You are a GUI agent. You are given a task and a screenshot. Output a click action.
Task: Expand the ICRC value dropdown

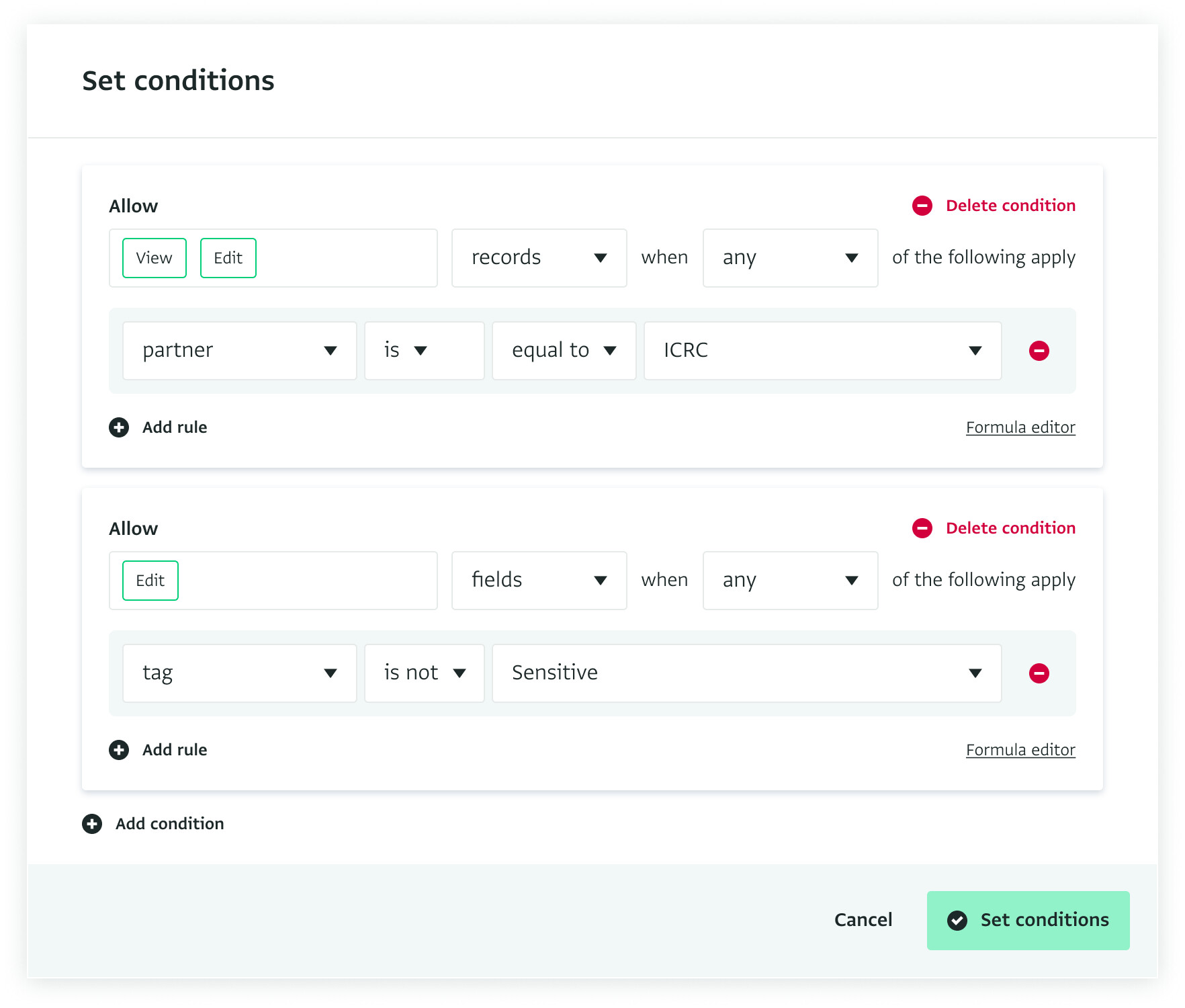(x=822, y=351)
